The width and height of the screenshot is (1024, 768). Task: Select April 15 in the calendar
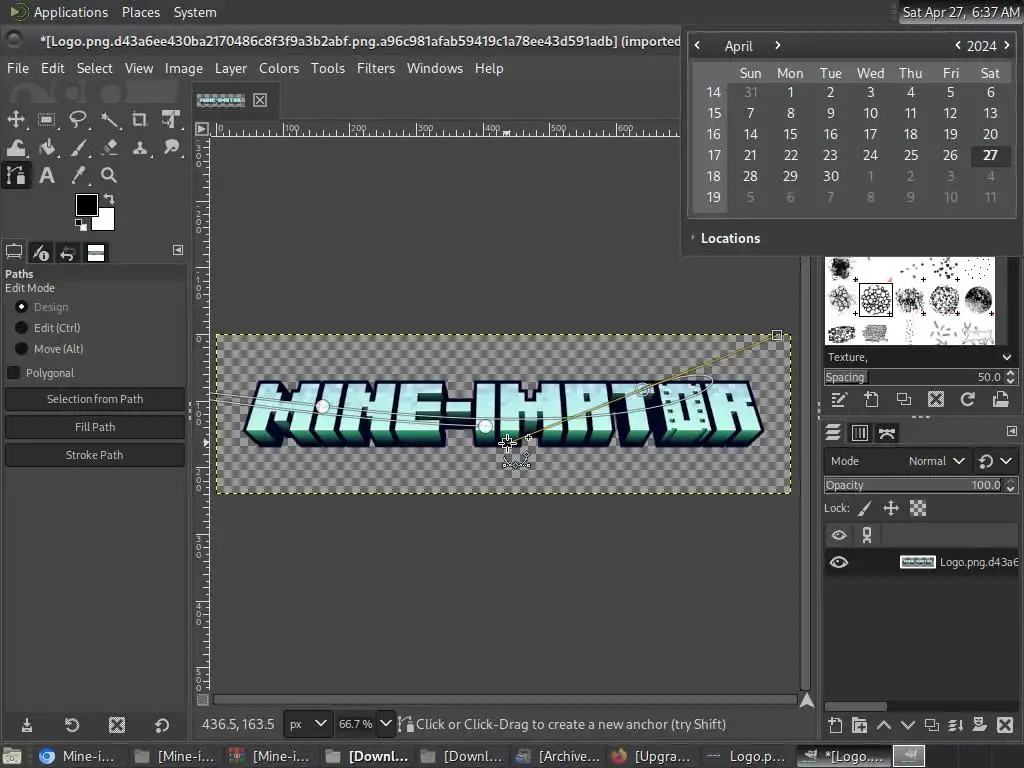(790, 134)
